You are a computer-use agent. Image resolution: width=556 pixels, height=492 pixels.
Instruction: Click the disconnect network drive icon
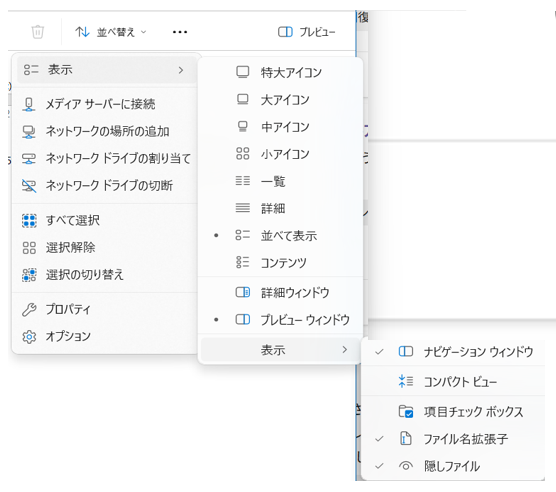coord(29,185)
